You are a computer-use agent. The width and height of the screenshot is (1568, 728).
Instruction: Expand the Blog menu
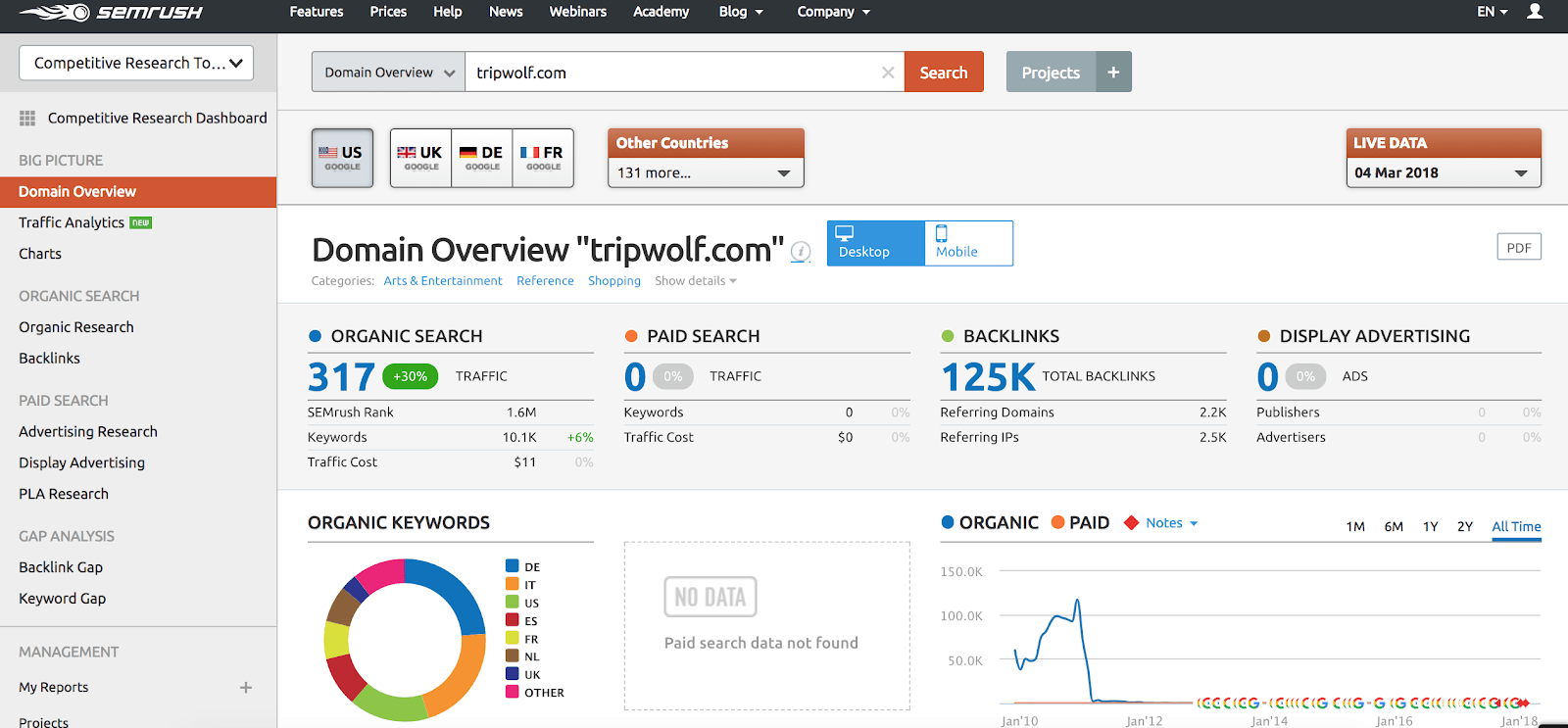[741, 12]
